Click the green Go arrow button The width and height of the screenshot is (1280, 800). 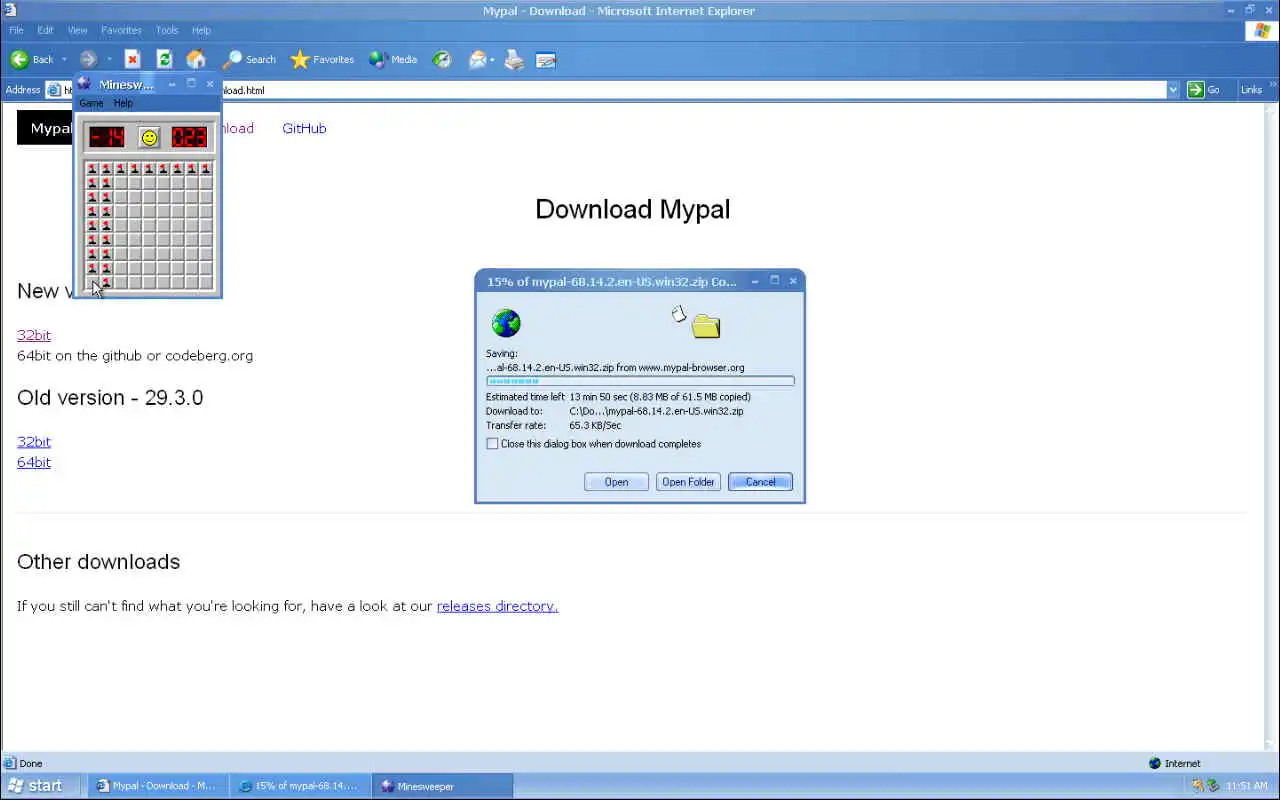pyautogui.click(x=1196, y=90)
